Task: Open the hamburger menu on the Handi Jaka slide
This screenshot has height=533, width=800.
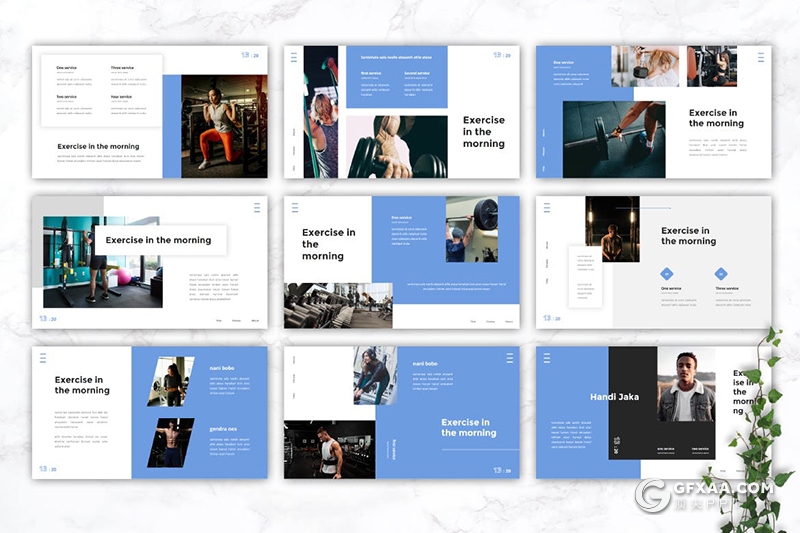Action: tap(545, 357)
